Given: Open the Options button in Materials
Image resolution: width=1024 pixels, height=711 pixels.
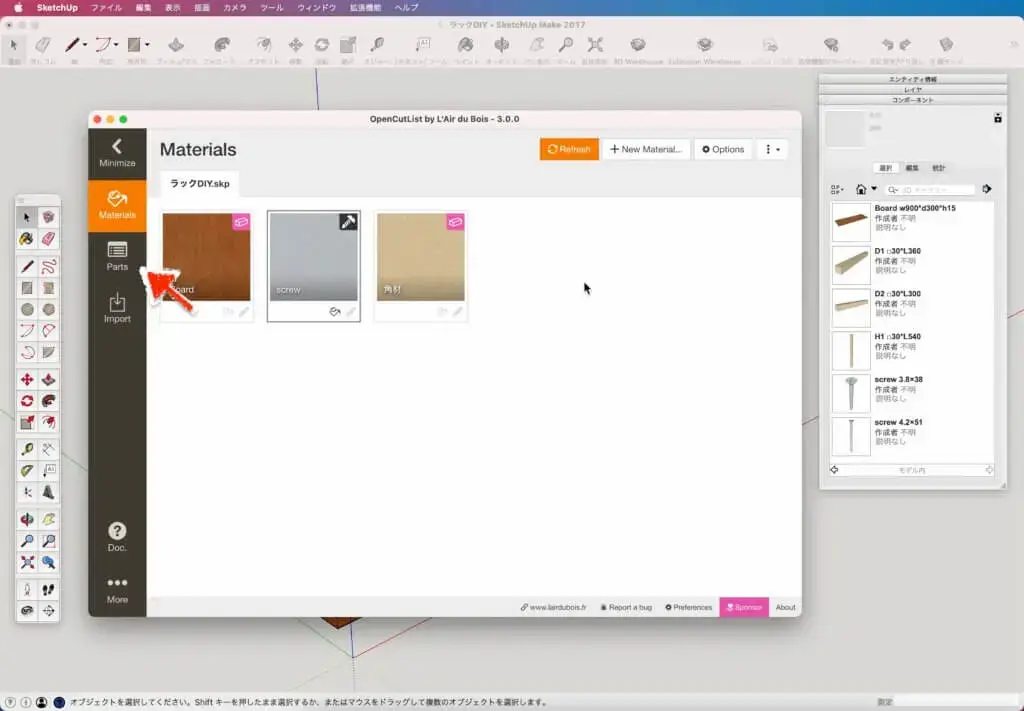Looking at the screenshot, I should [723, 150].
